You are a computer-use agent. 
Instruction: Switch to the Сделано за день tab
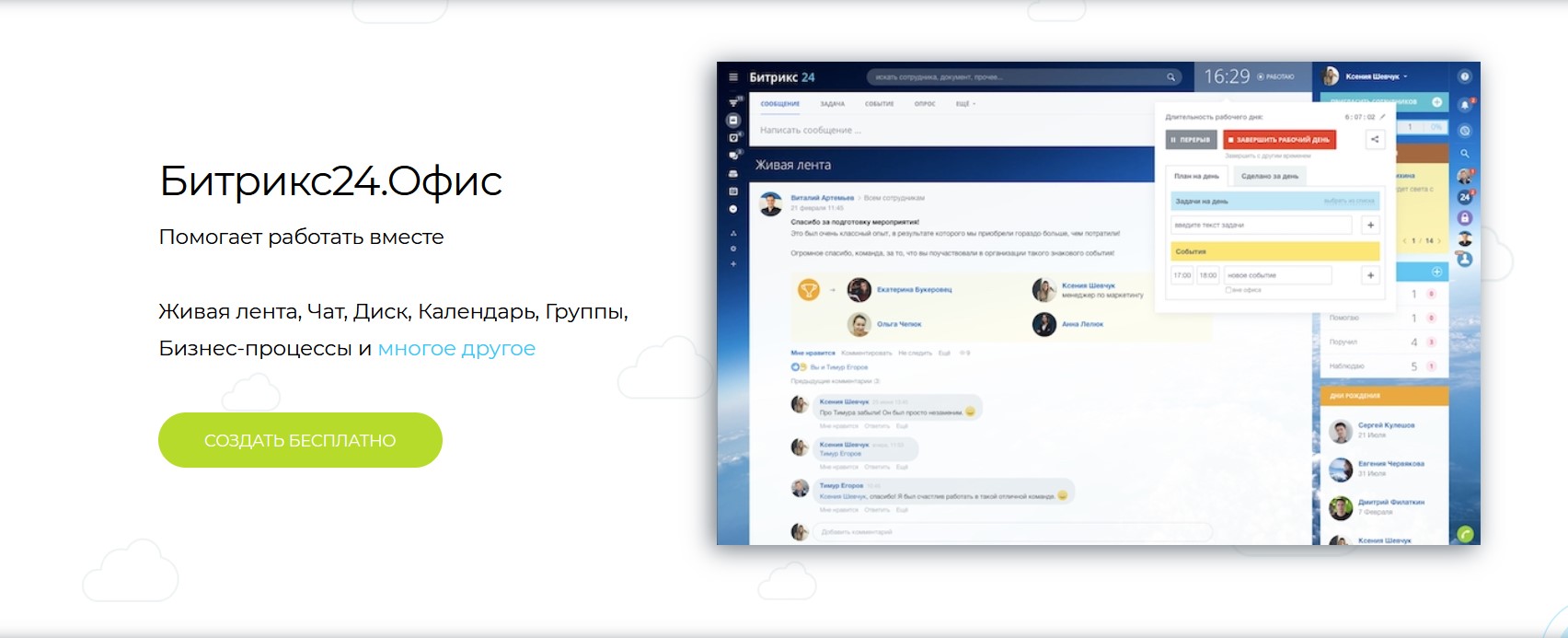click(1269, 176)
